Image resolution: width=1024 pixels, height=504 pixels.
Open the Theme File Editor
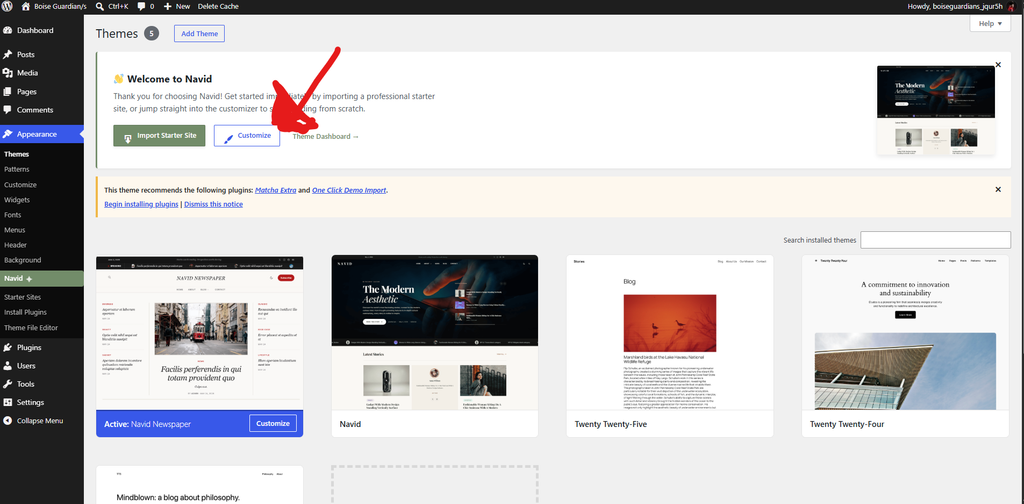(x=31, y=327)
